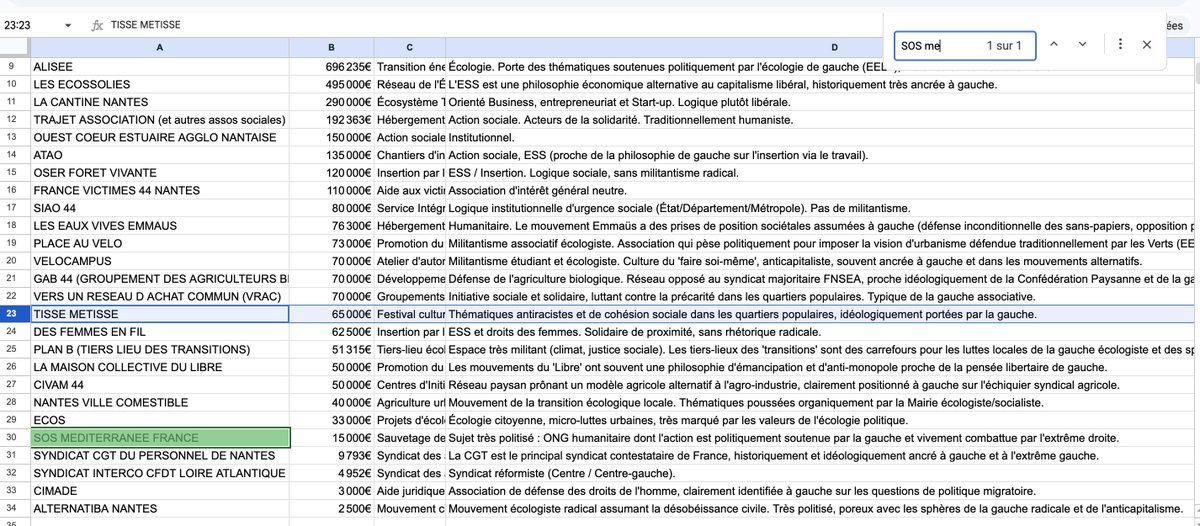Select the all-cells corner box
This screenshot has width=1200, height=526.
[15, 47]
